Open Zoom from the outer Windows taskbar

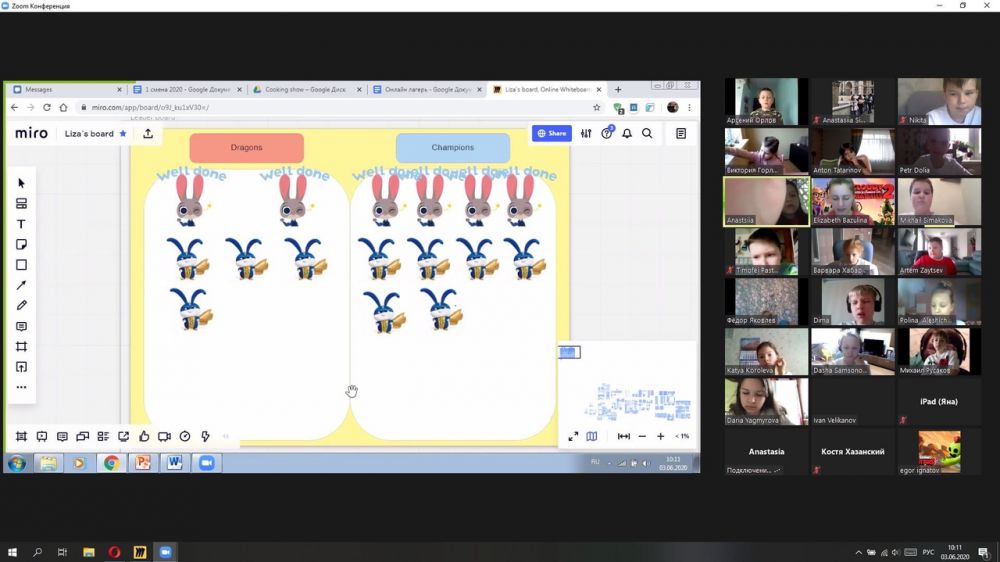click(x=165, y=552)
